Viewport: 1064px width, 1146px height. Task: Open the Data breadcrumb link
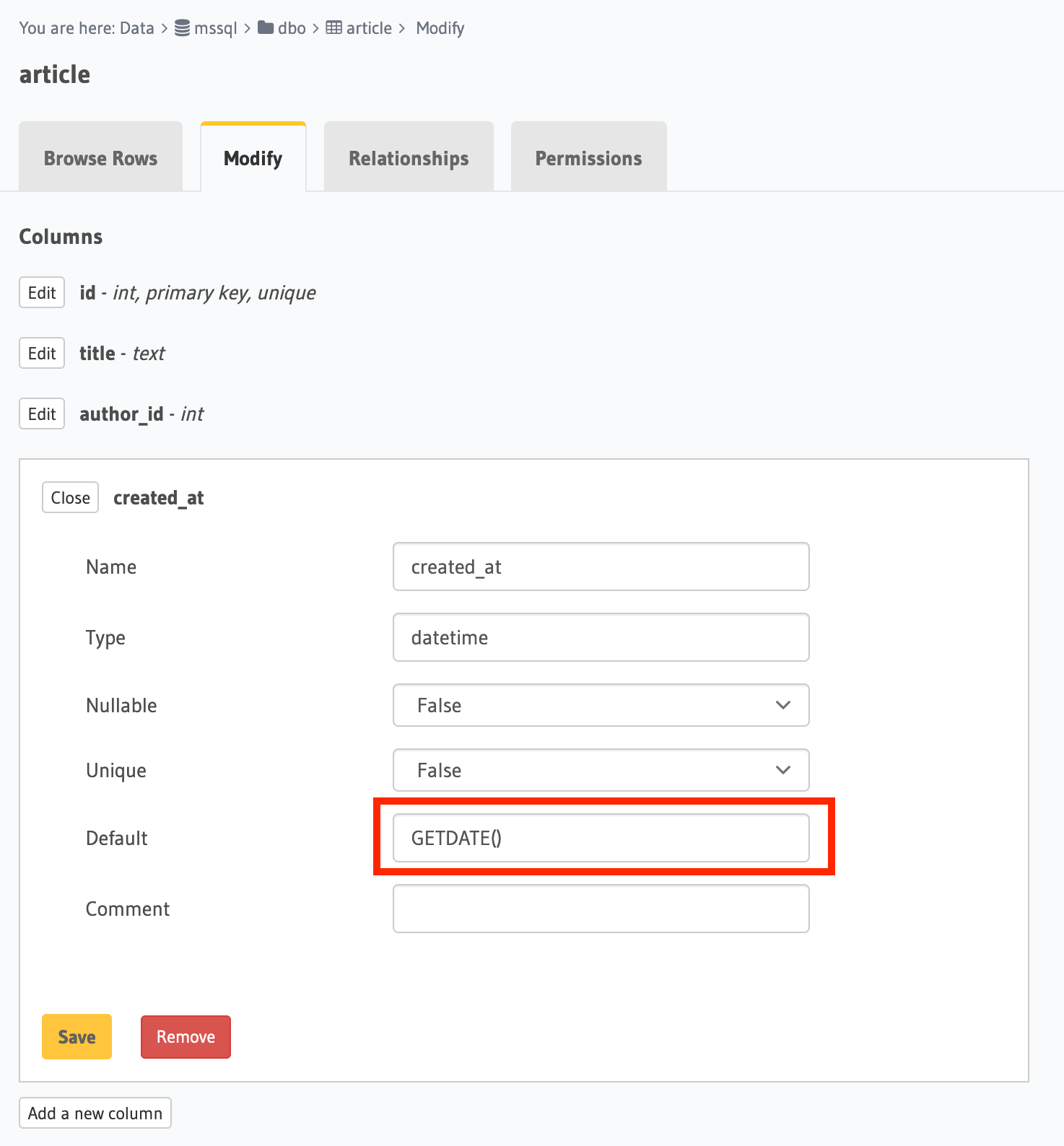(136, 28)
